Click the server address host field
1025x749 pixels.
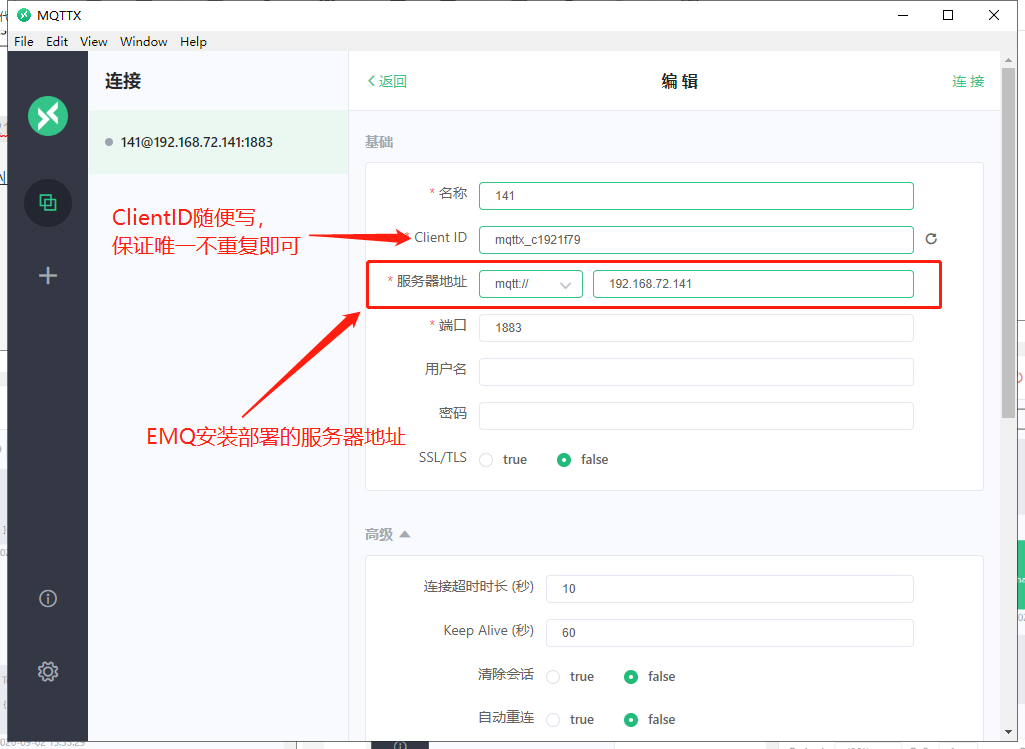753,284
